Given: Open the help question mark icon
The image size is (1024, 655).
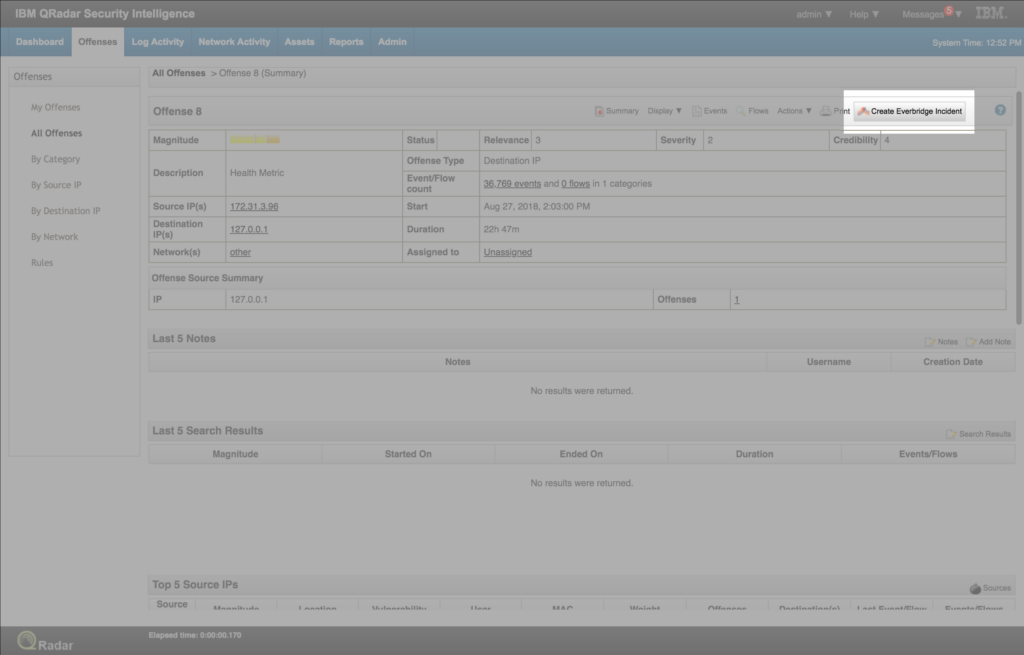Looking at the screenshot, I should coord(1000,110).
